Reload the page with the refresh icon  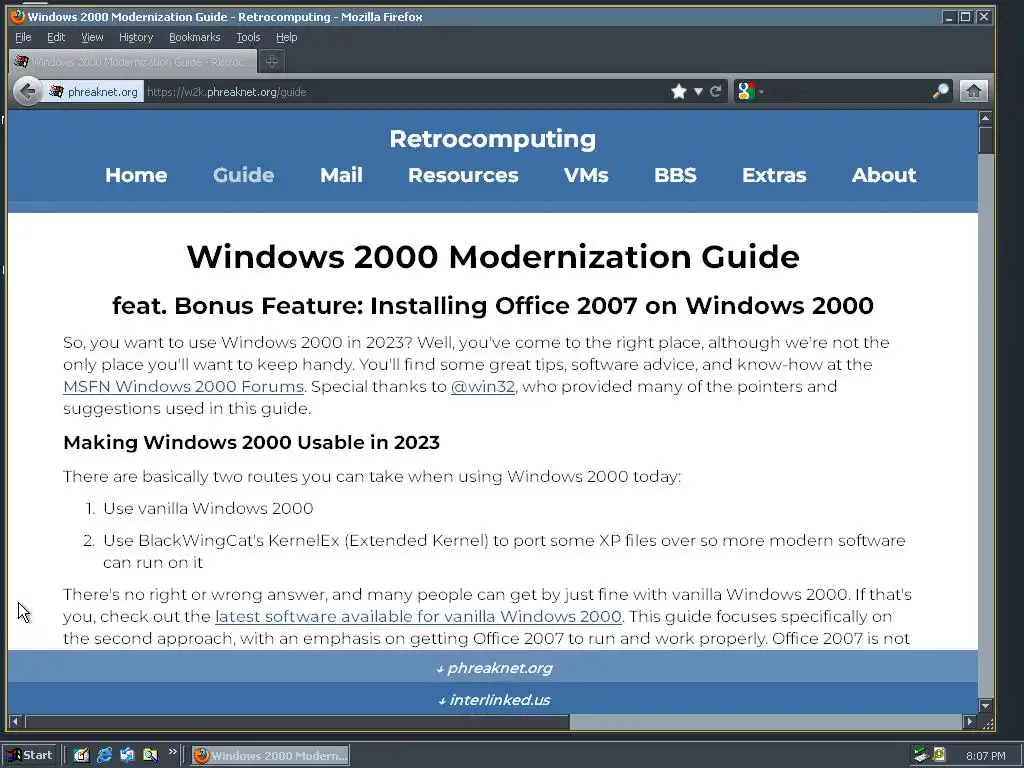pyautogui.click(x=716, y=91)
